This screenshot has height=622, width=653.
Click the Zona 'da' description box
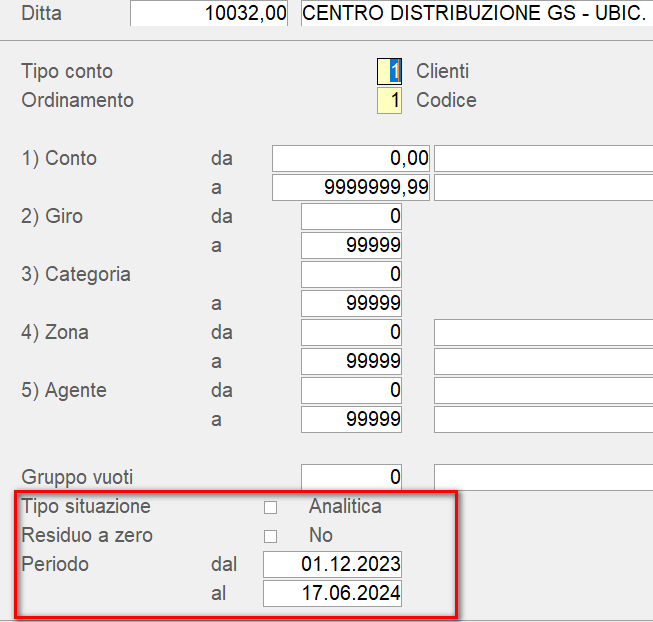pyautogui.click(x=543, y=333)
